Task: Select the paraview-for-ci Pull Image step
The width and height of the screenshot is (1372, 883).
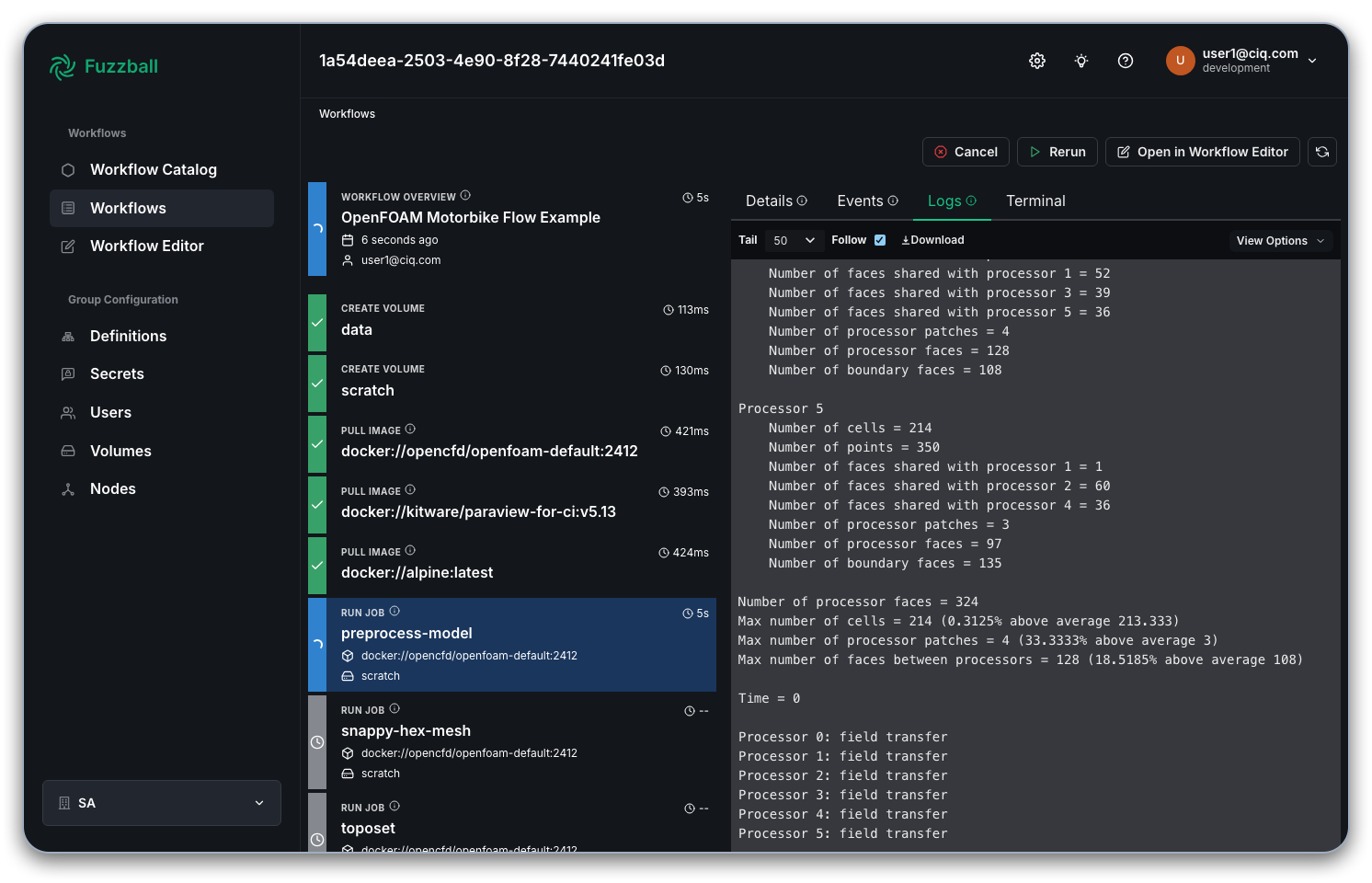Action: tap(512, 505)
